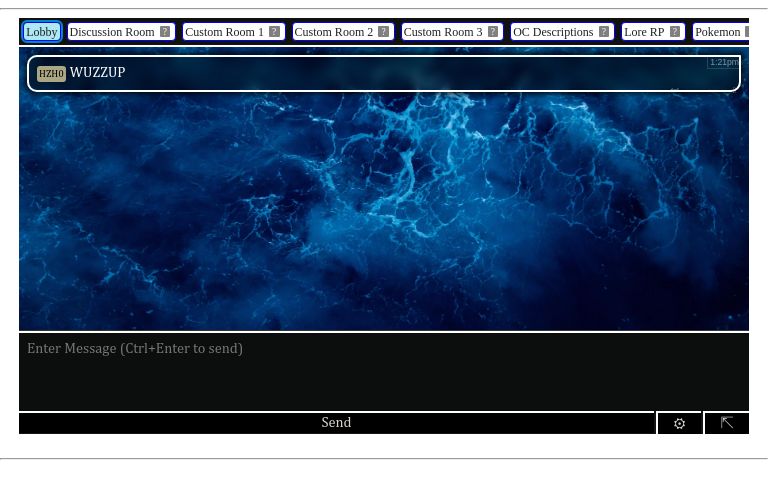
Task: Select the Custom Room 1 tab
Action: 224,32
